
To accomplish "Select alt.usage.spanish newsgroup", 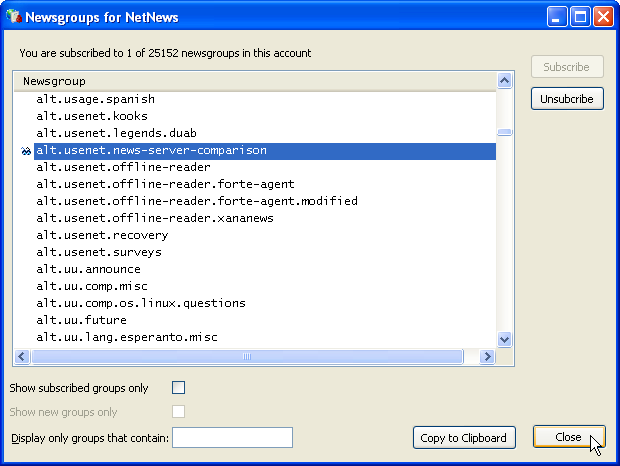I will pyautogui.click(x=95, y=100).
